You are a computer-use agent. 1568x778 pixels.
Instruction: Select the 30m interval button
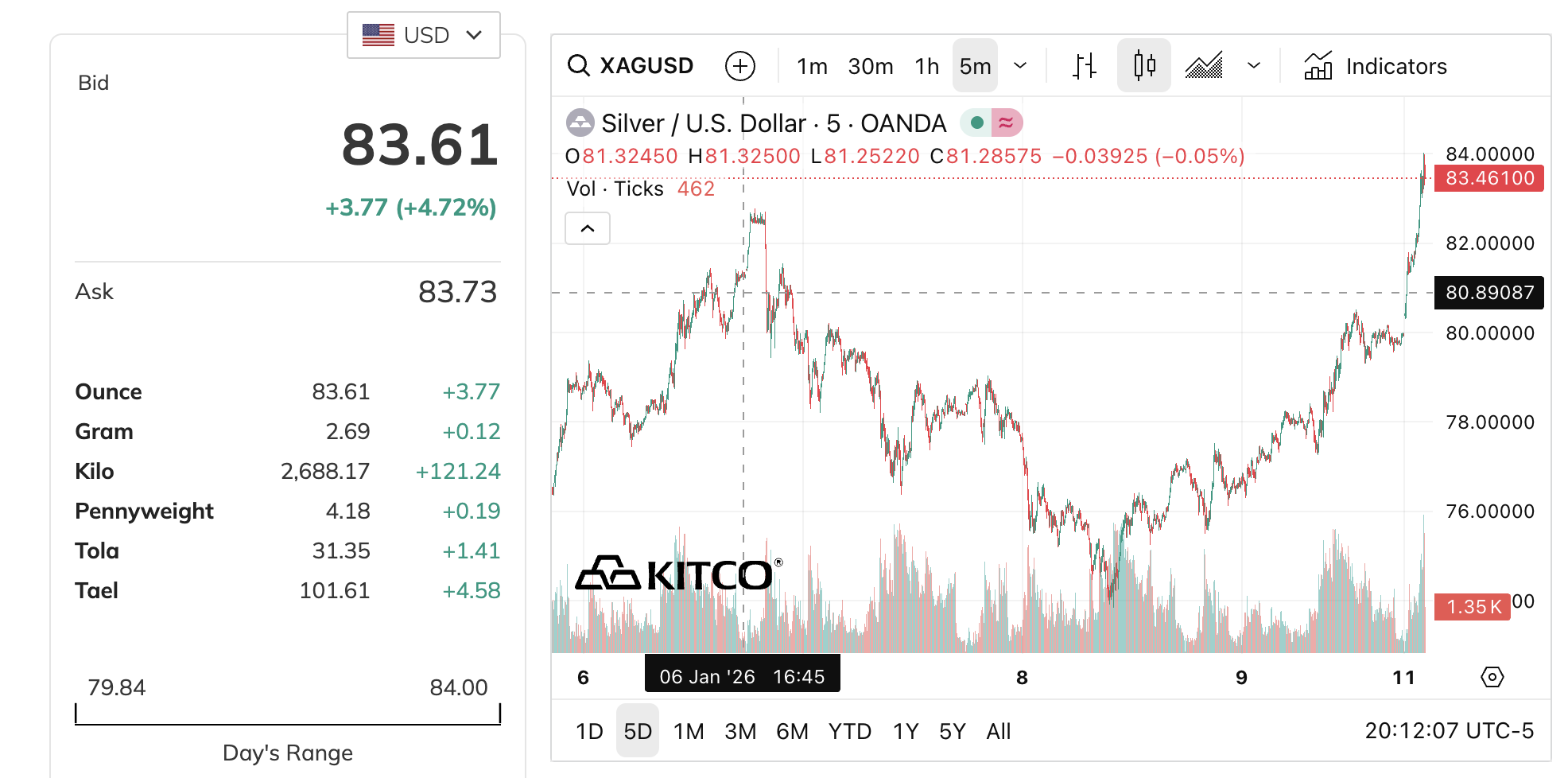pos(870,66)
